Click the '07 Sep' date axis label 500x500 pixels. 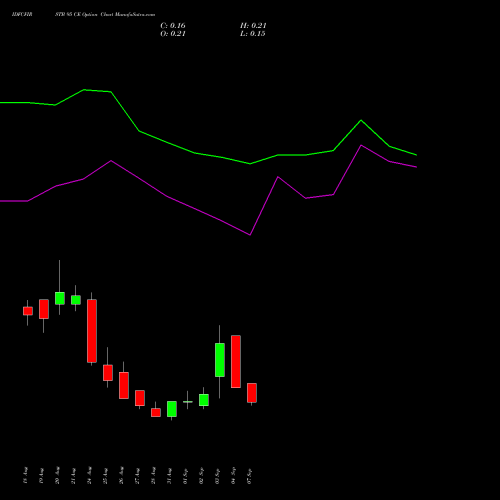pos(250,475)
